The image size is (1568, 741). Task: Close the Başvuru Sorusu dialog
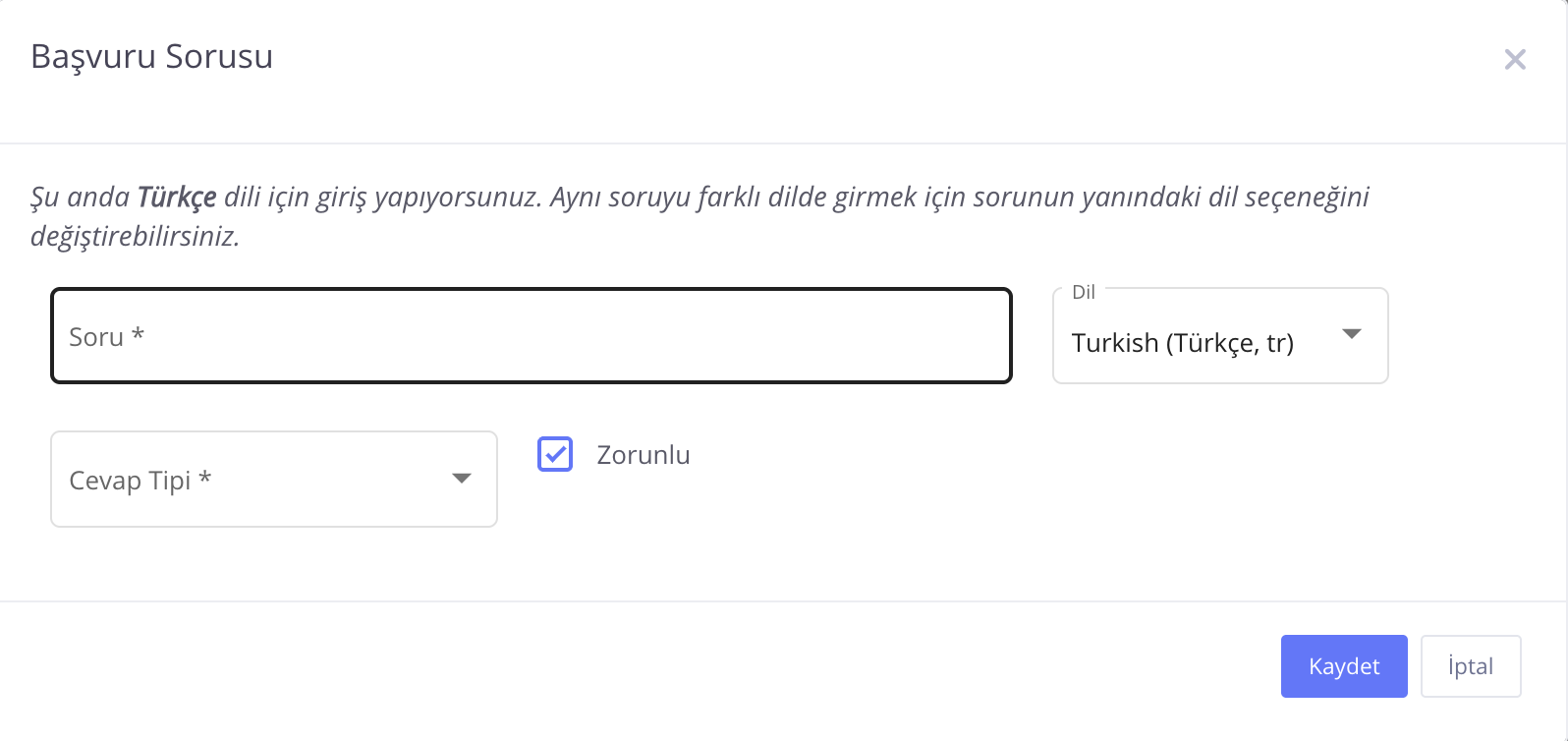coord(1515,60)
